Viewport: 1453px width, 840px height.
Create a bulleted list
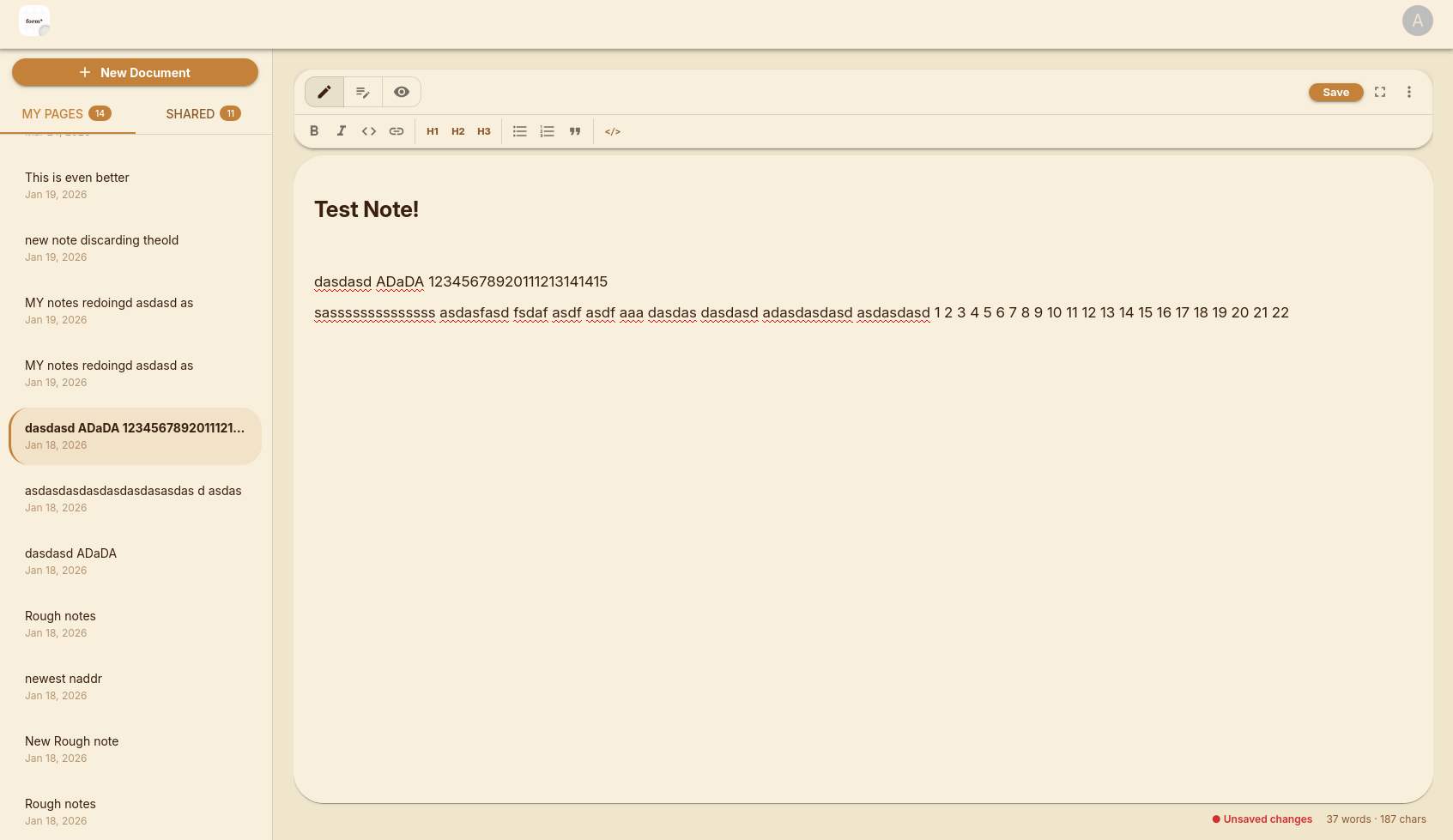[520, 131]
